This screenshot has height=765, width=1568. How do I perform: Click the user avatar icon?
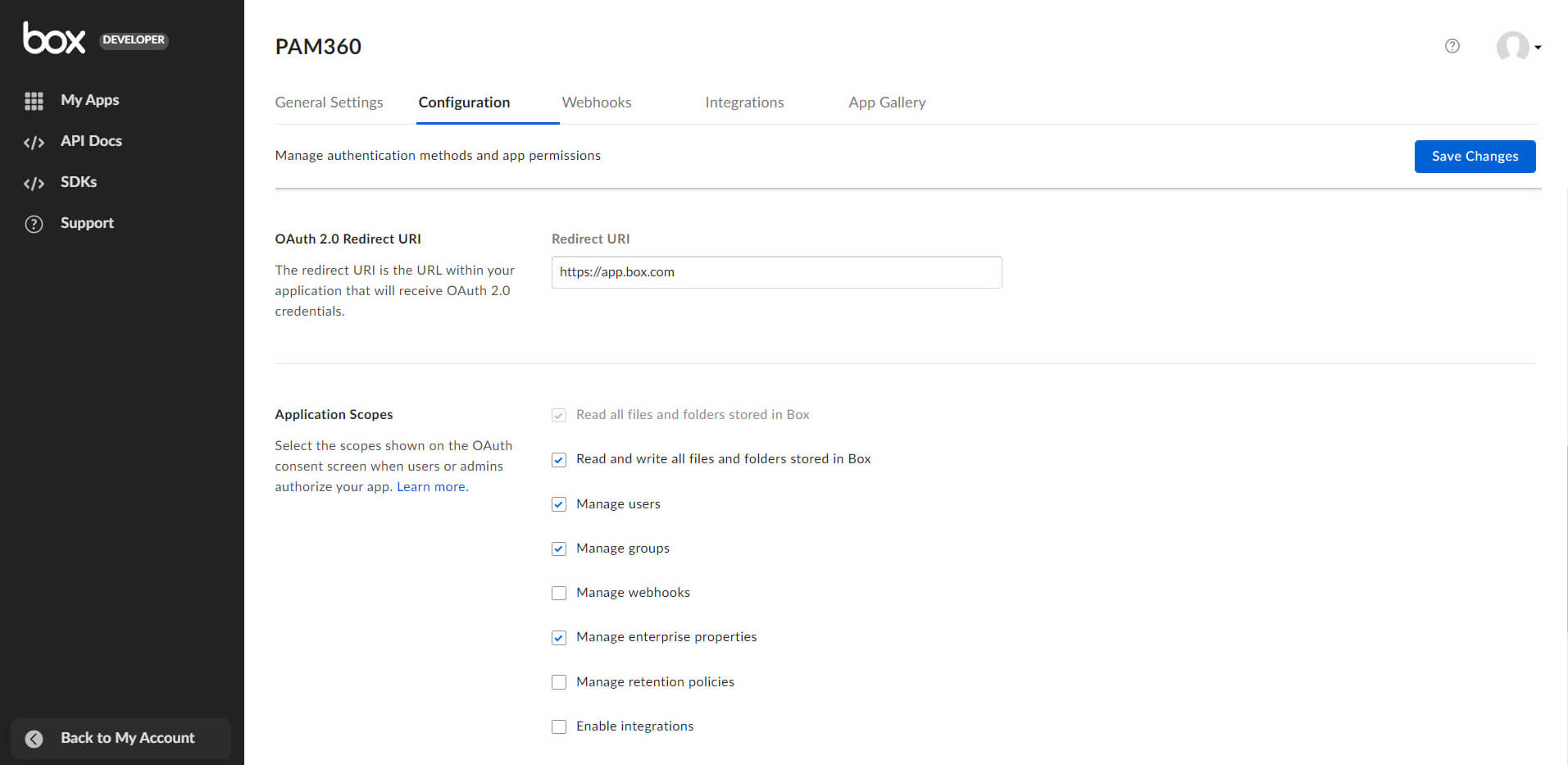tap(1512, 47)
